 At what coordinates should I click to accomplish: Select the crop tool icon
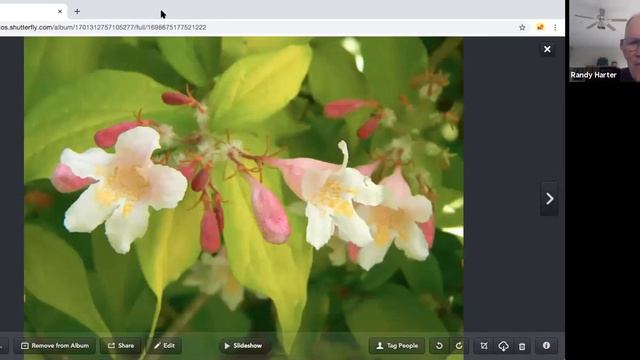coord(484,346)
